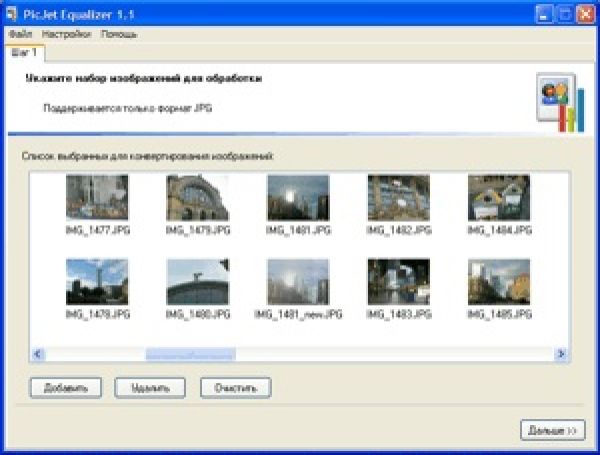Select the Шаг 1 tab
600x455 pixels.
(x=24, y=52)
